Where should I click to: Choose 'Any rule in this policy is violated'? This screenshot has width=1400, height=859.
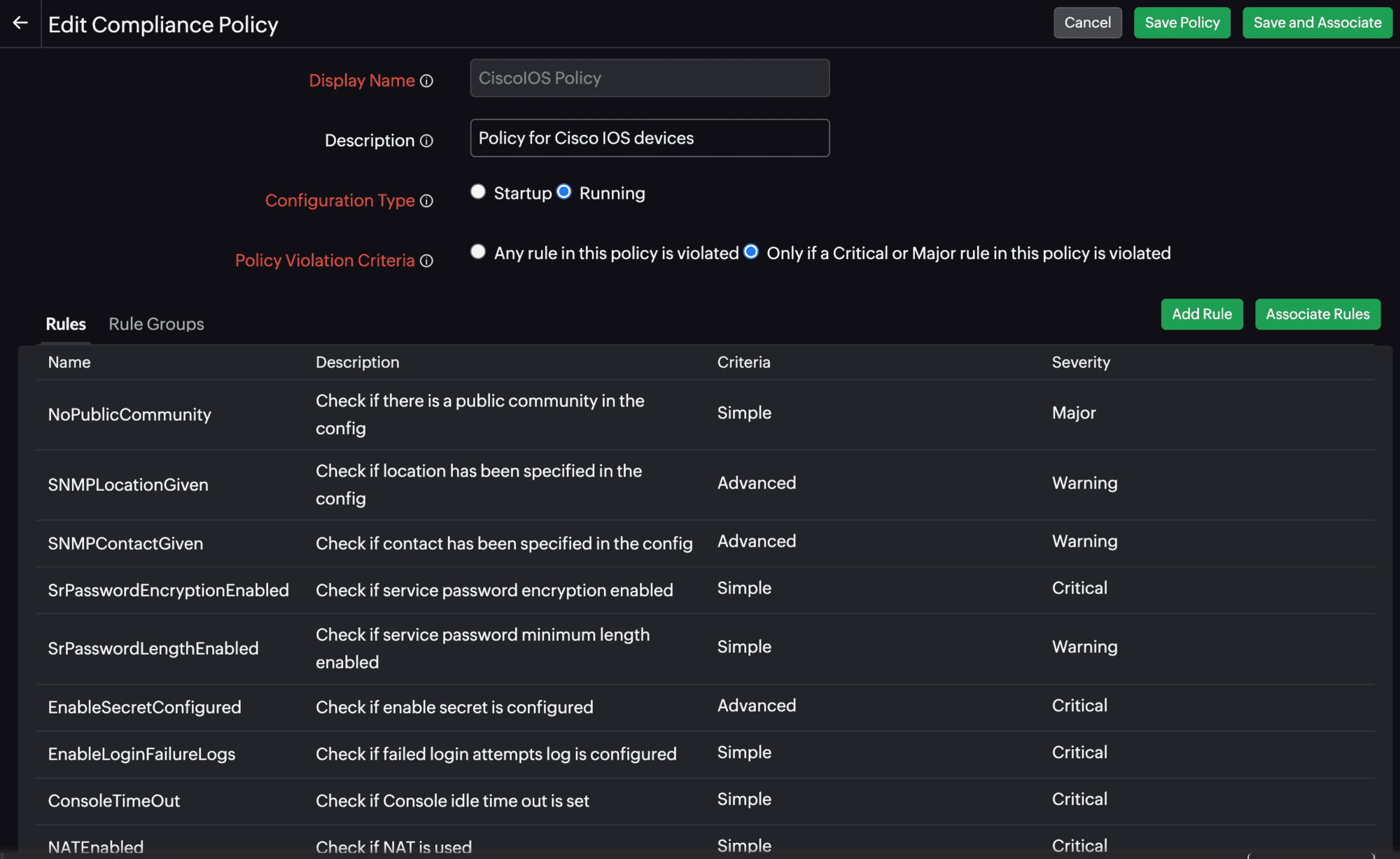pyautogui.click(x=478, y=252)
